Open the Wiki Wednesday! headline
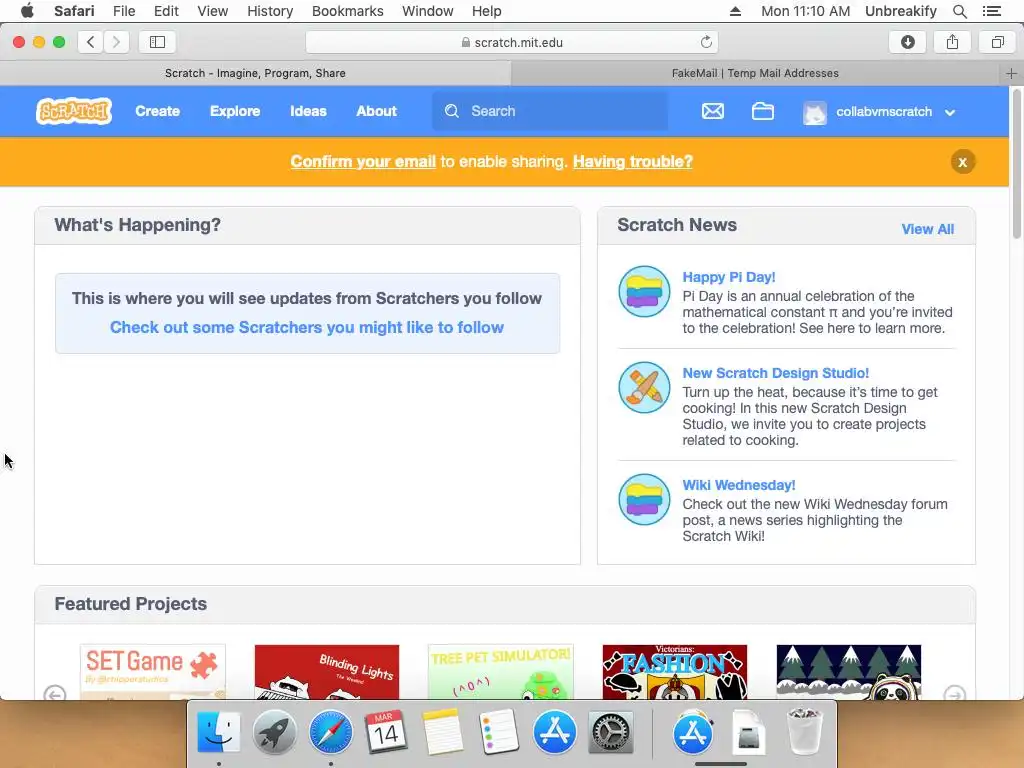Image resolution: width=1024 pixels, height=768 pixels. tap(739, 485)
